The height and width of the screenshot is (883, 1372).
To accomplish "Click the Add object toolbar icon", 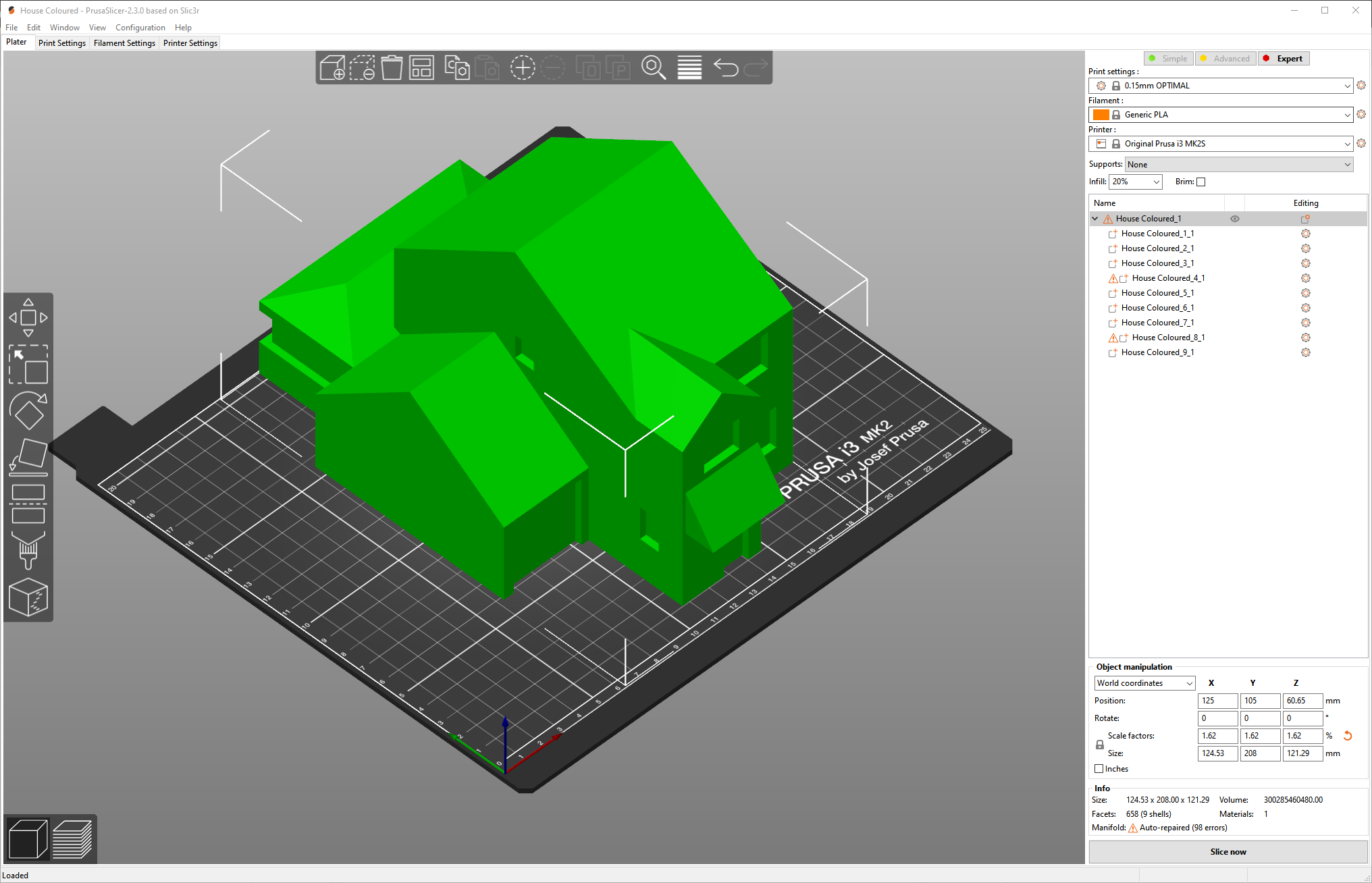I will (x=332, y=68).
